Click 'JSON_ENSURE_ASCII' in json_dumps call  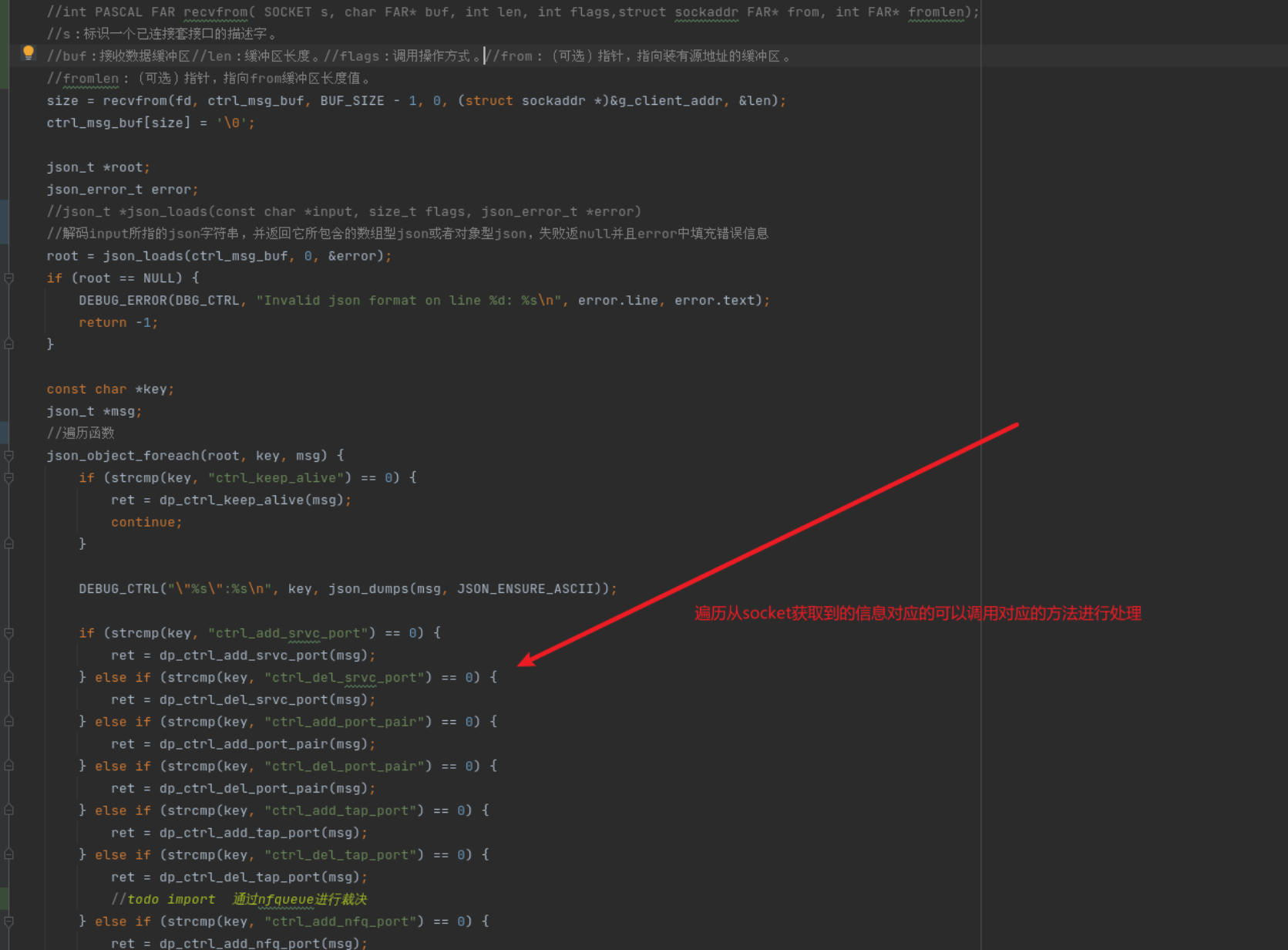click(x=525, y=589)
